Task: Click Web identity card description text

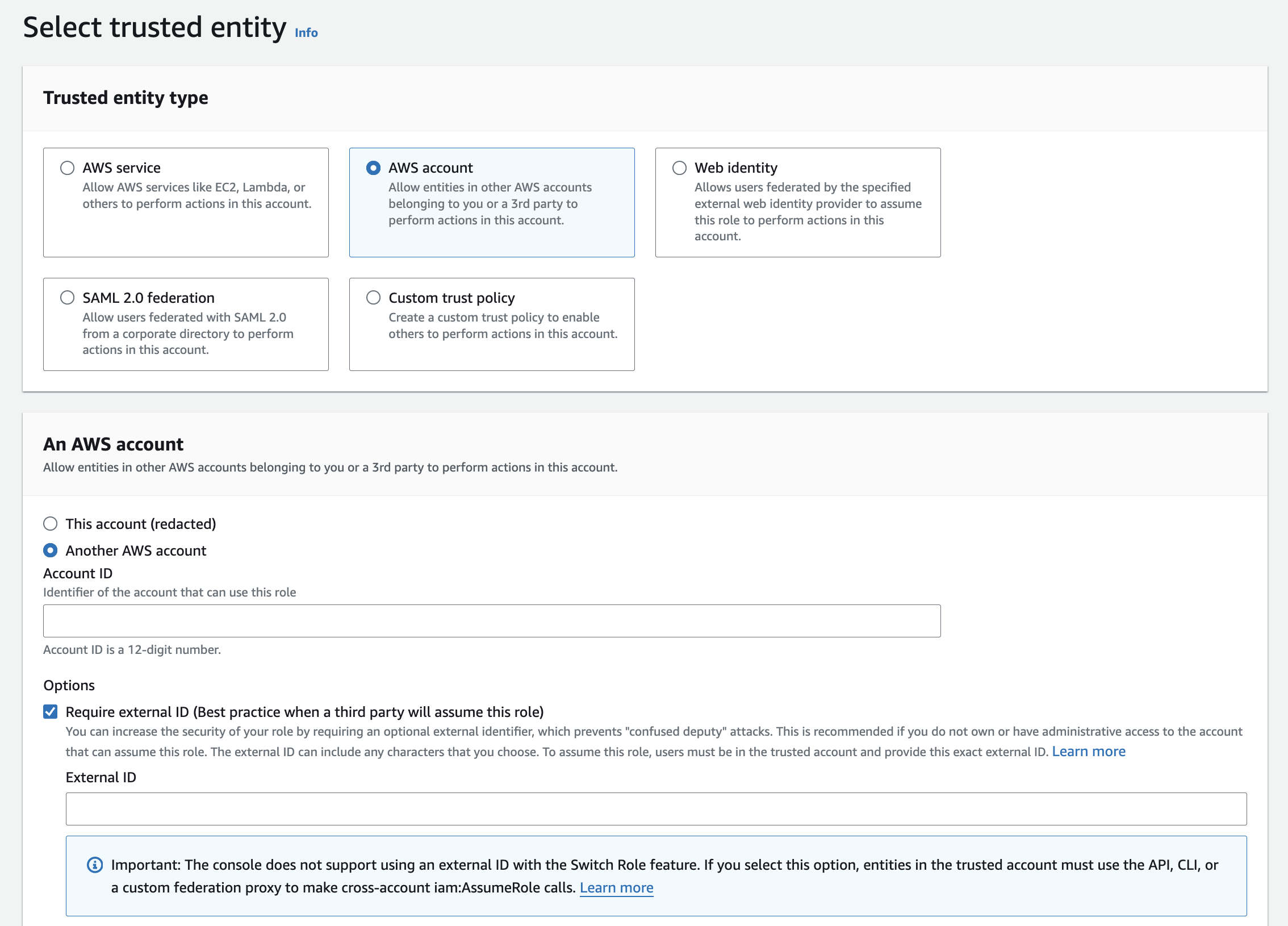Action: (x=808, y=212)
